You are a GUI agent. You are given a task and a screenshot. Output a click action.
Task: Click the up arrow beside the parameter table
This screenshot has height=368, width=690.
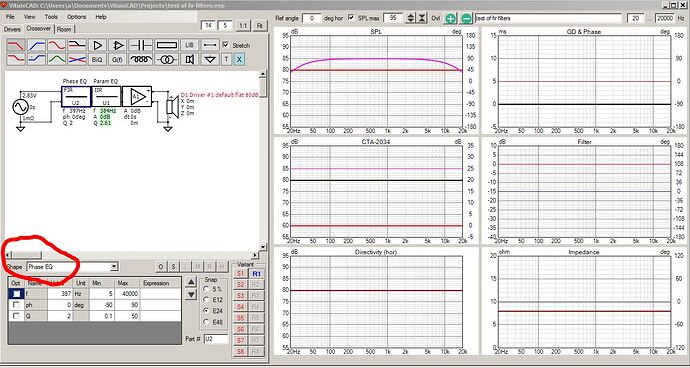[x=191, y=282]
